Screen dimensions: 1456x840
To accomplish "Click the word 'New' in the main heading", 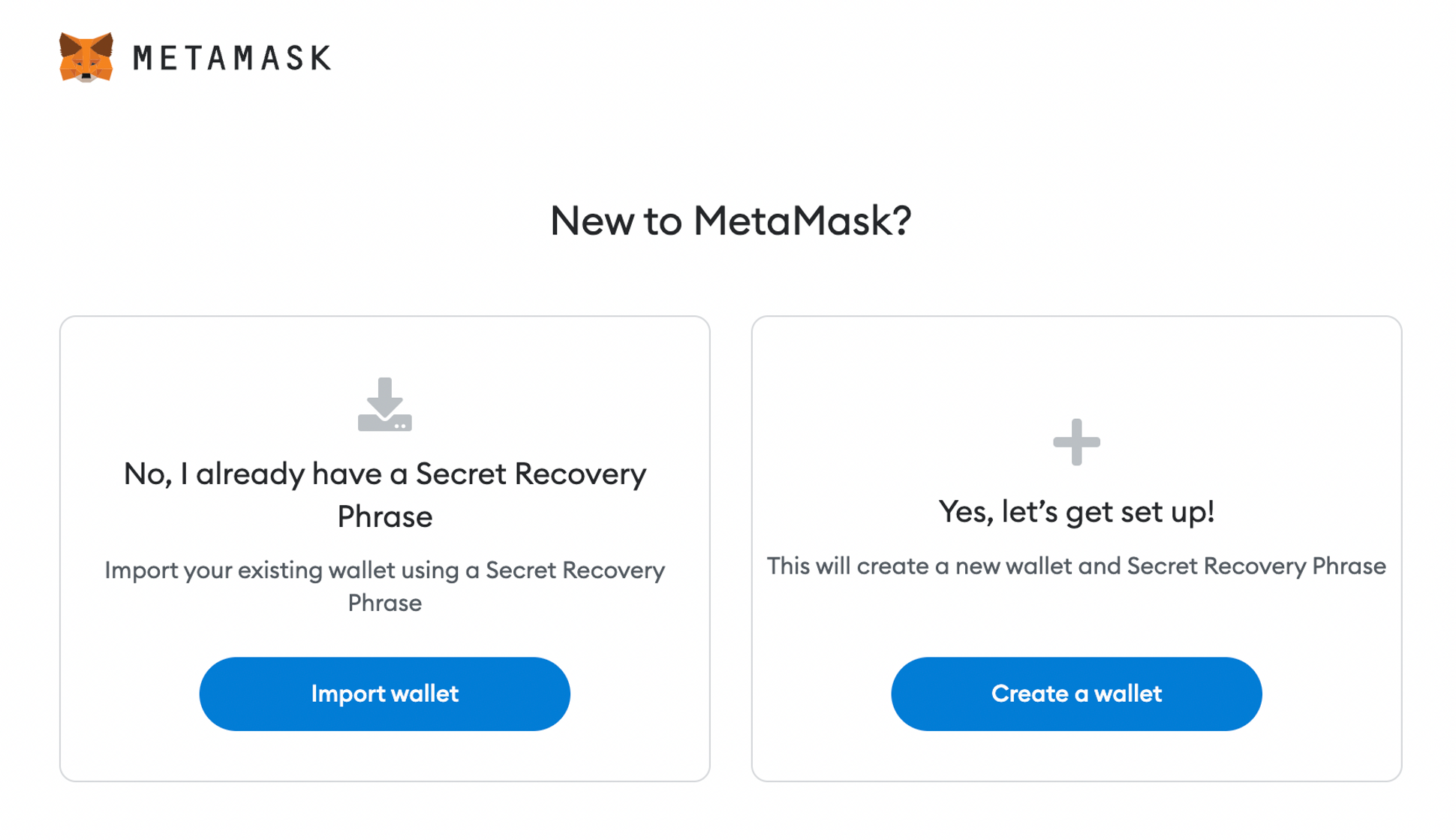I will click(592, 221).
